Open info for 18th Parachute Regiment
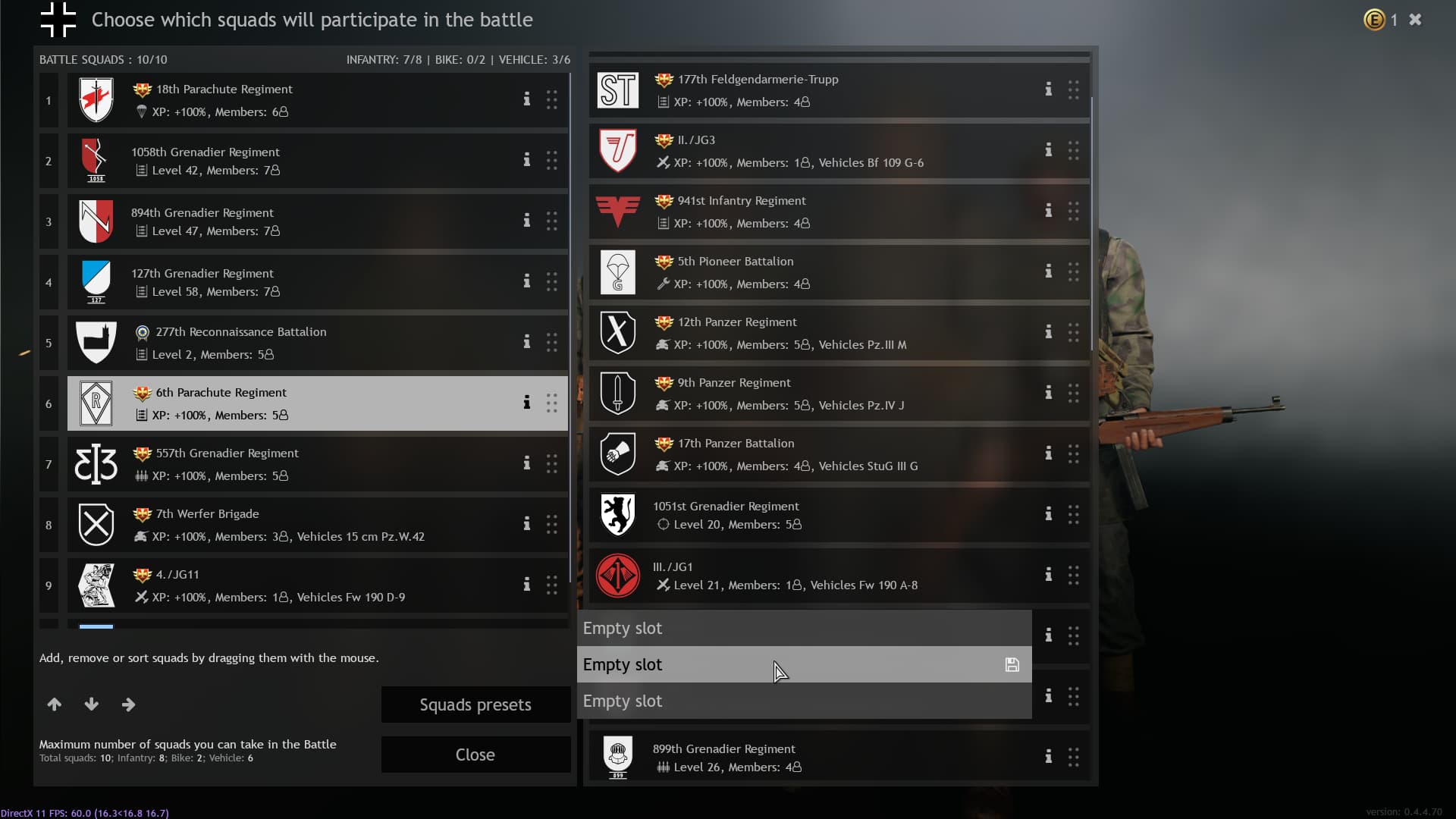 (x=526, y=99)
